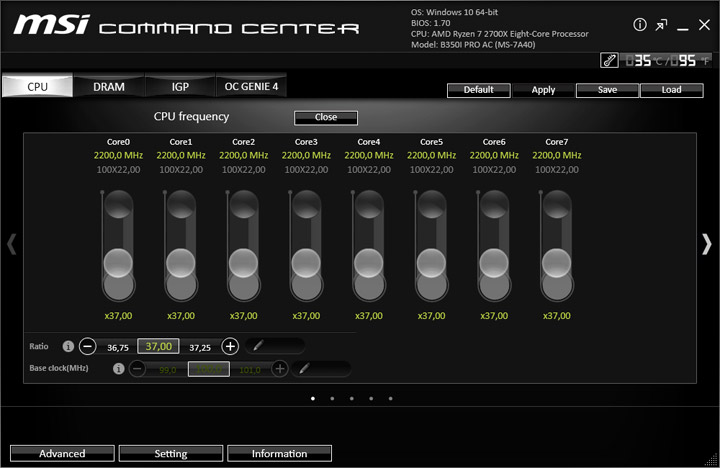Click the Core0 label
Image resolution: width=720 pixels, height=468 pixels.
point(118,142)
